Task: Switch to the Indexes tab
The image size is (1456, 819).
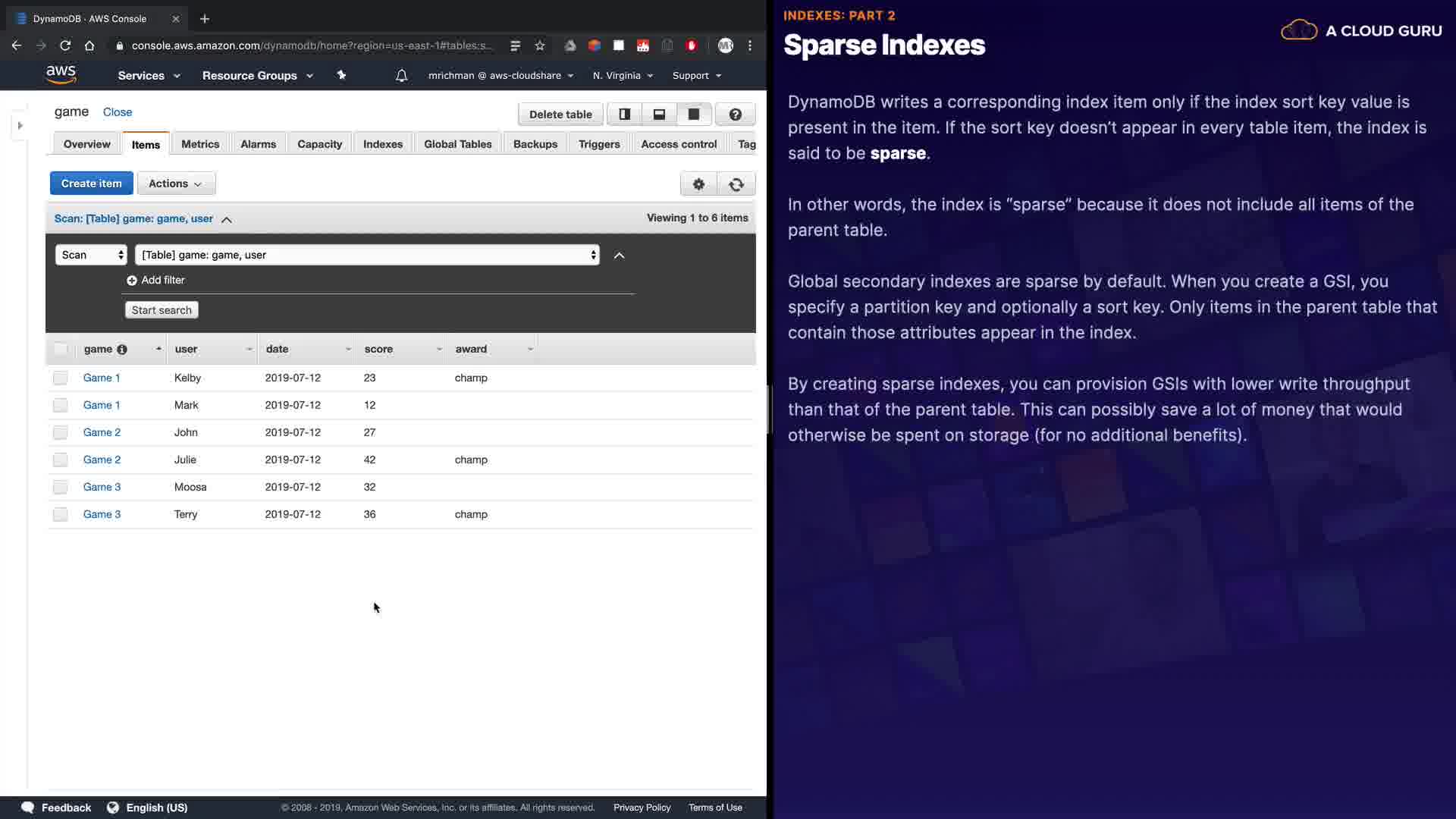Action: coord(382,144)
